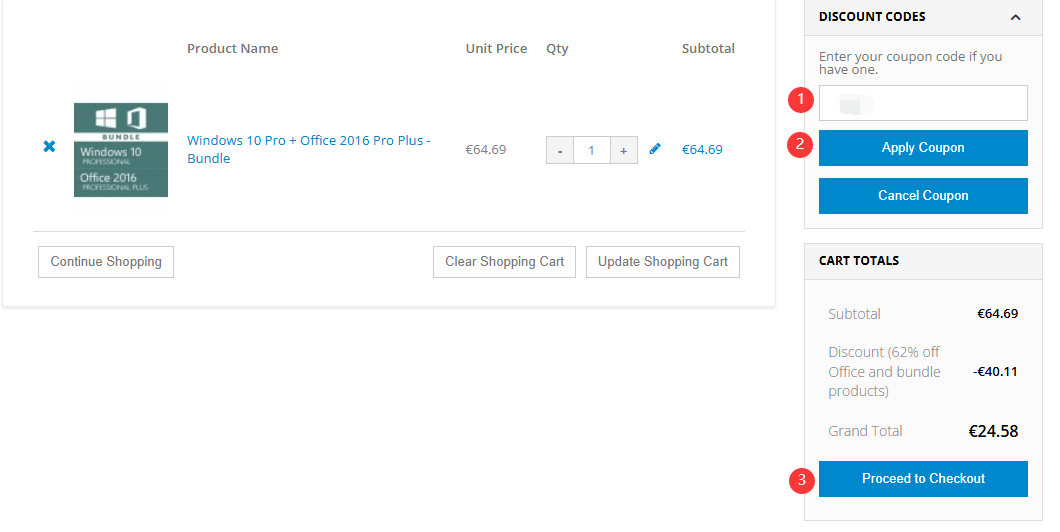This screenshot has height=532, width=1060.
Task: Click the blue €64.69 row subtotal
Action: (702, 149)
